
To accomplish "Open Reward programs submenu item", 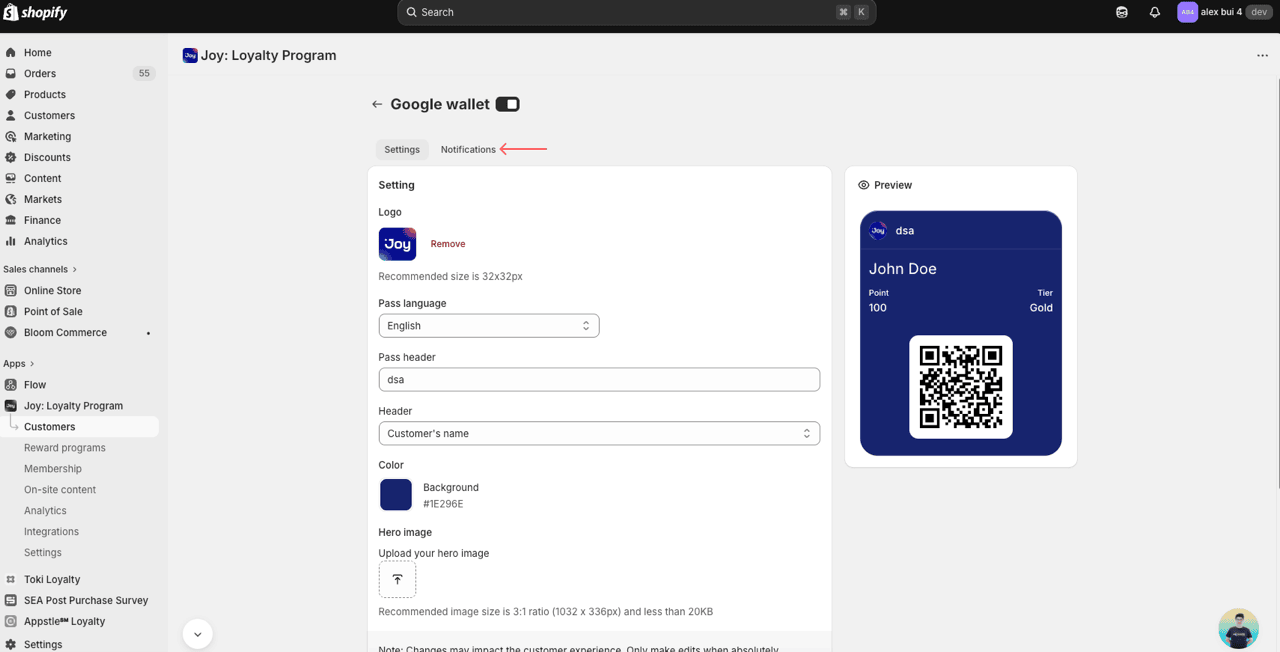I will pyautogui.click(x=65, y=448).
